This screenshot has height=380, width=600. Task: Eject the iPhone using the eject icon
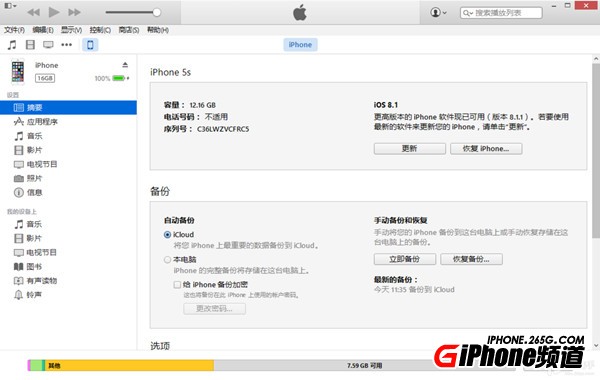click(125, 65)
